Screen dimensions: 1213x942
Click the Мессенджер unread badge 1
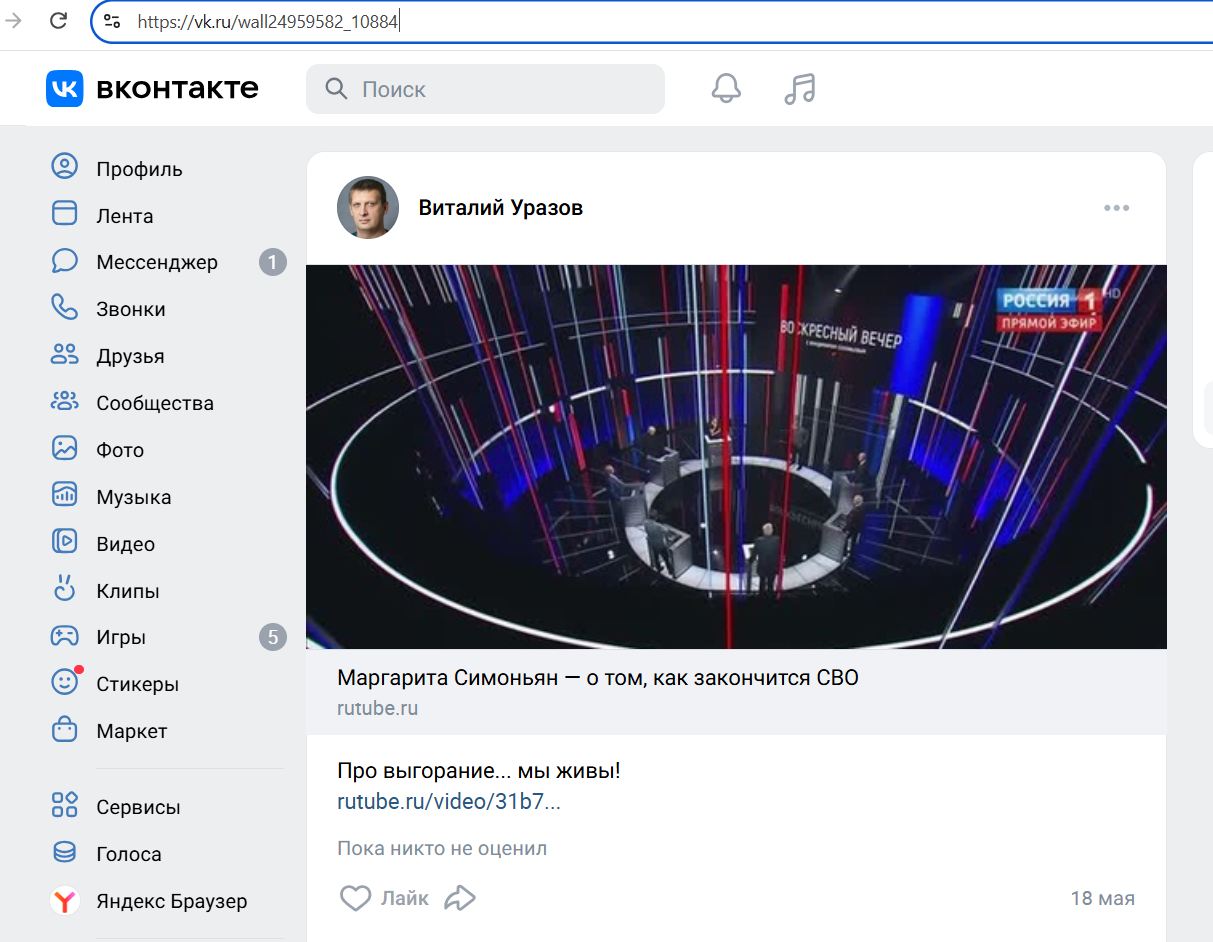click(273, 262)
